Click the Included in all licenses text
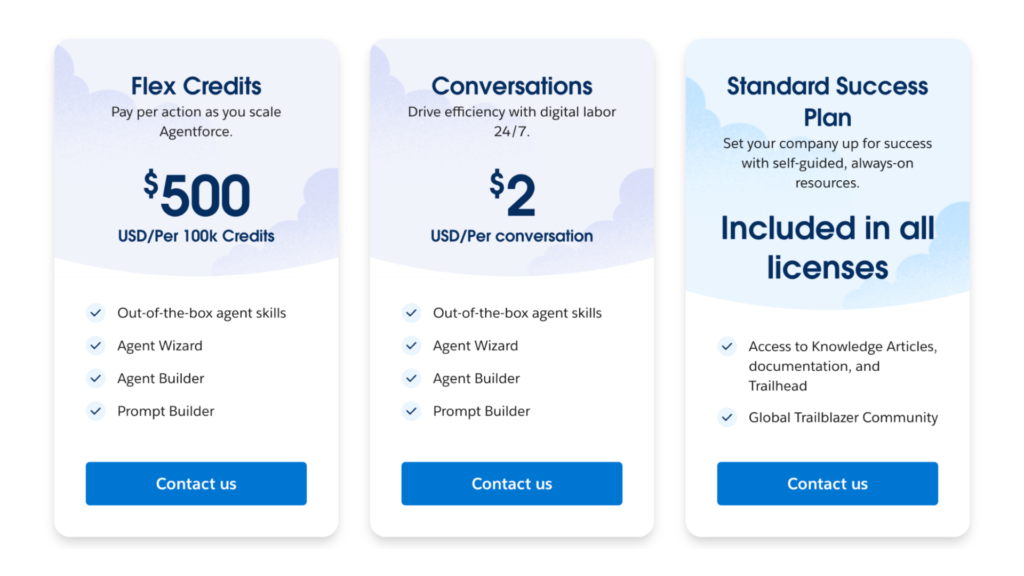Viewport: 1024px width, 576px height. [x=827, y=248]
